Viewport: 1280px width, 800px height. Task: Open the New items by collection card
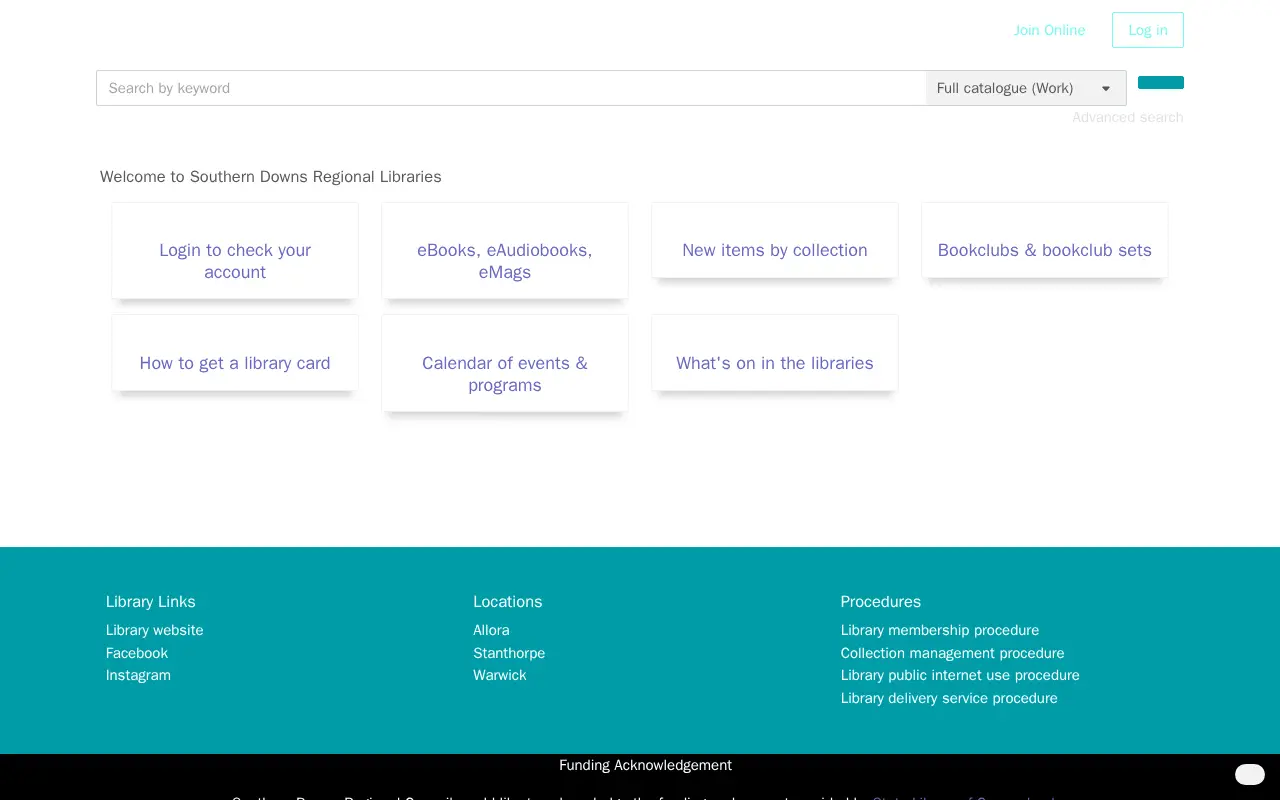(x=775, y=240)
